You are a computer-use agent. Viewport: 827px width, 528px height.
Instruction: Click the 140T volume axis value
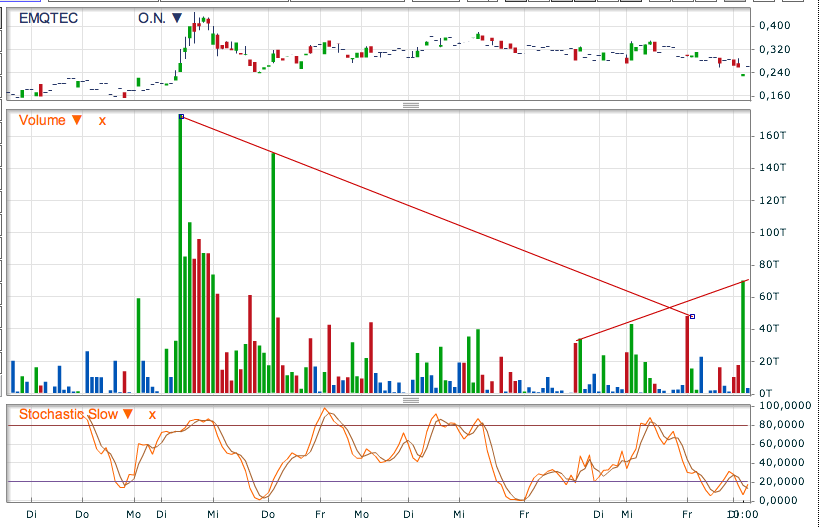point(773,168)
